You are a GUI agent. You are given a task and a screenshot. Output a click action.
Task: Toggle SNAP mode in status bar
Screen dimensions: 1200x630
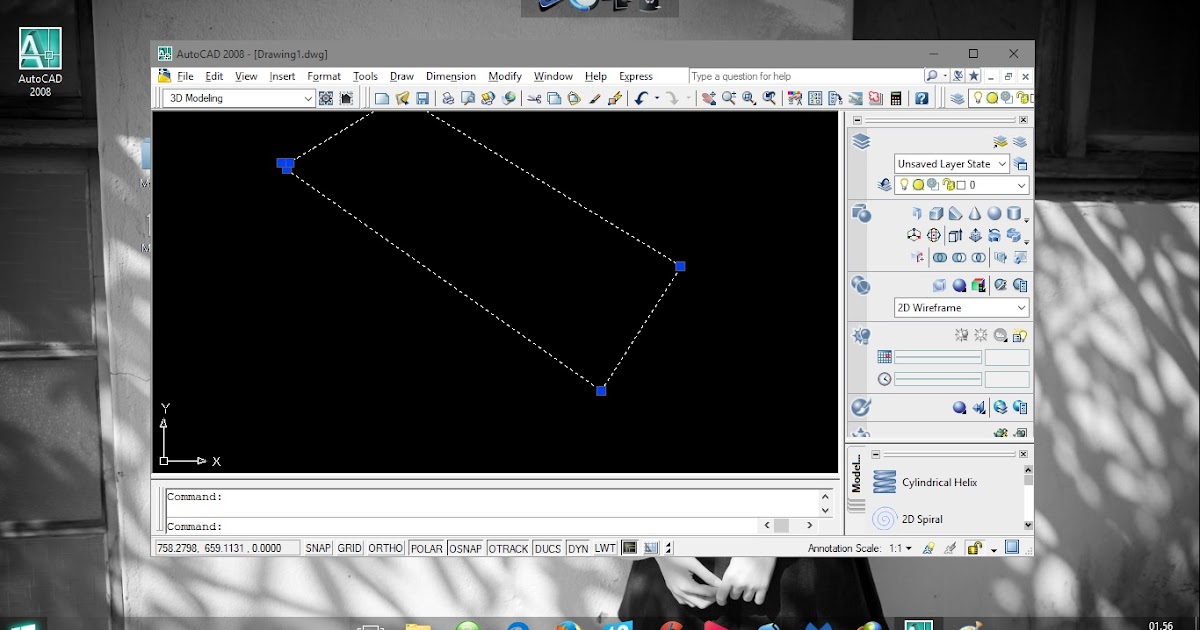coord(318,548)
